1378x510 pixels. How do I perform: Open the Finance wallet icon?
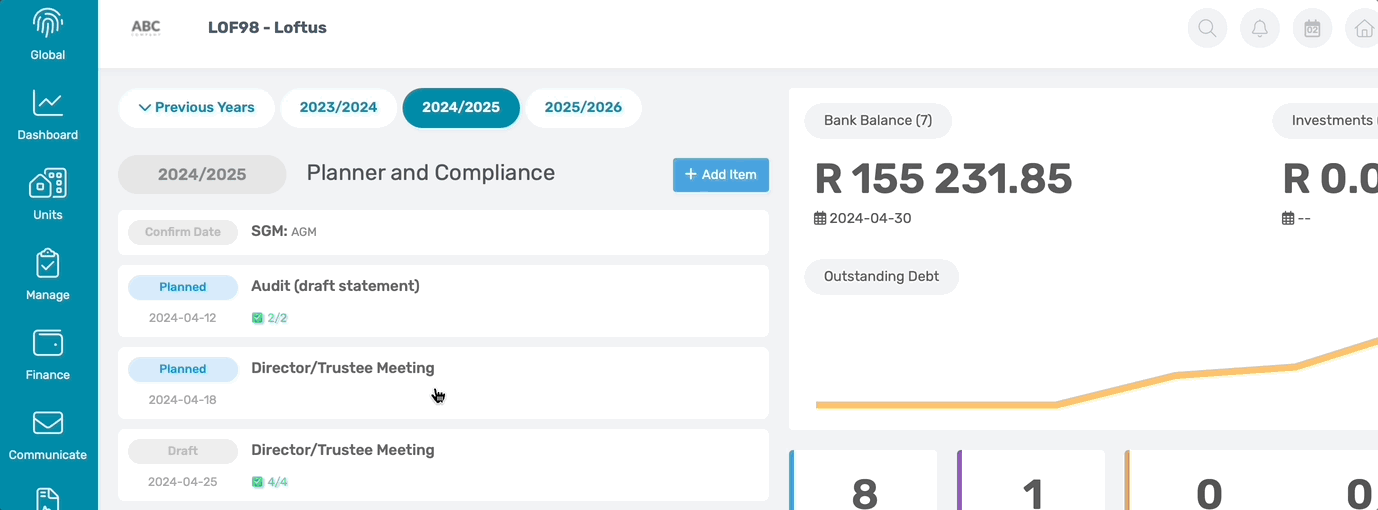tap(48, 343)
